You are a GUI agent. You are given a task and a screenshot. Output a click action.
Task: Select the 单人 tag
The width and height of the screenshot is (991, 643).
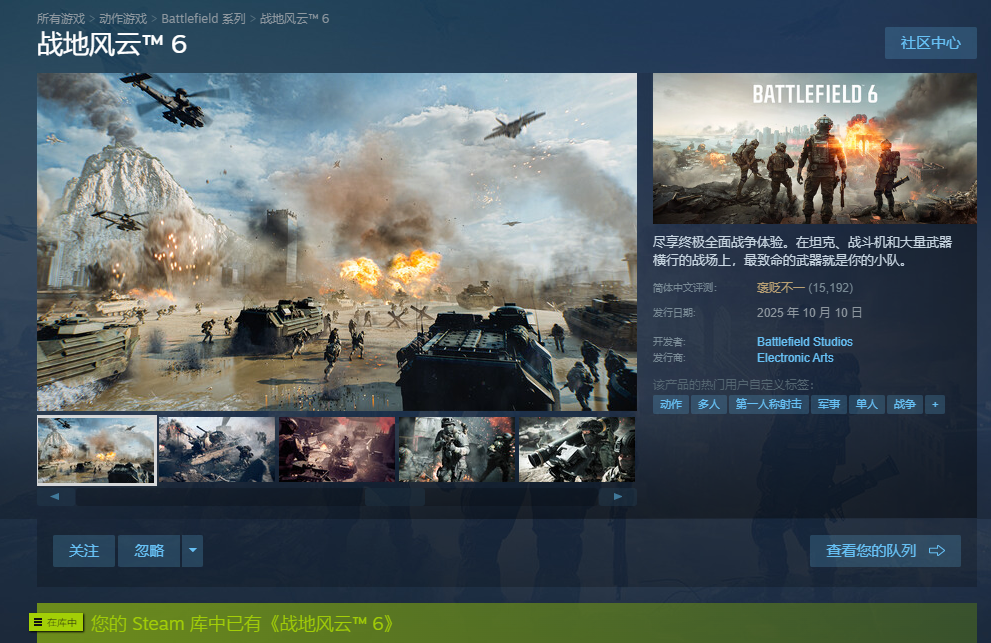point(866,405)
